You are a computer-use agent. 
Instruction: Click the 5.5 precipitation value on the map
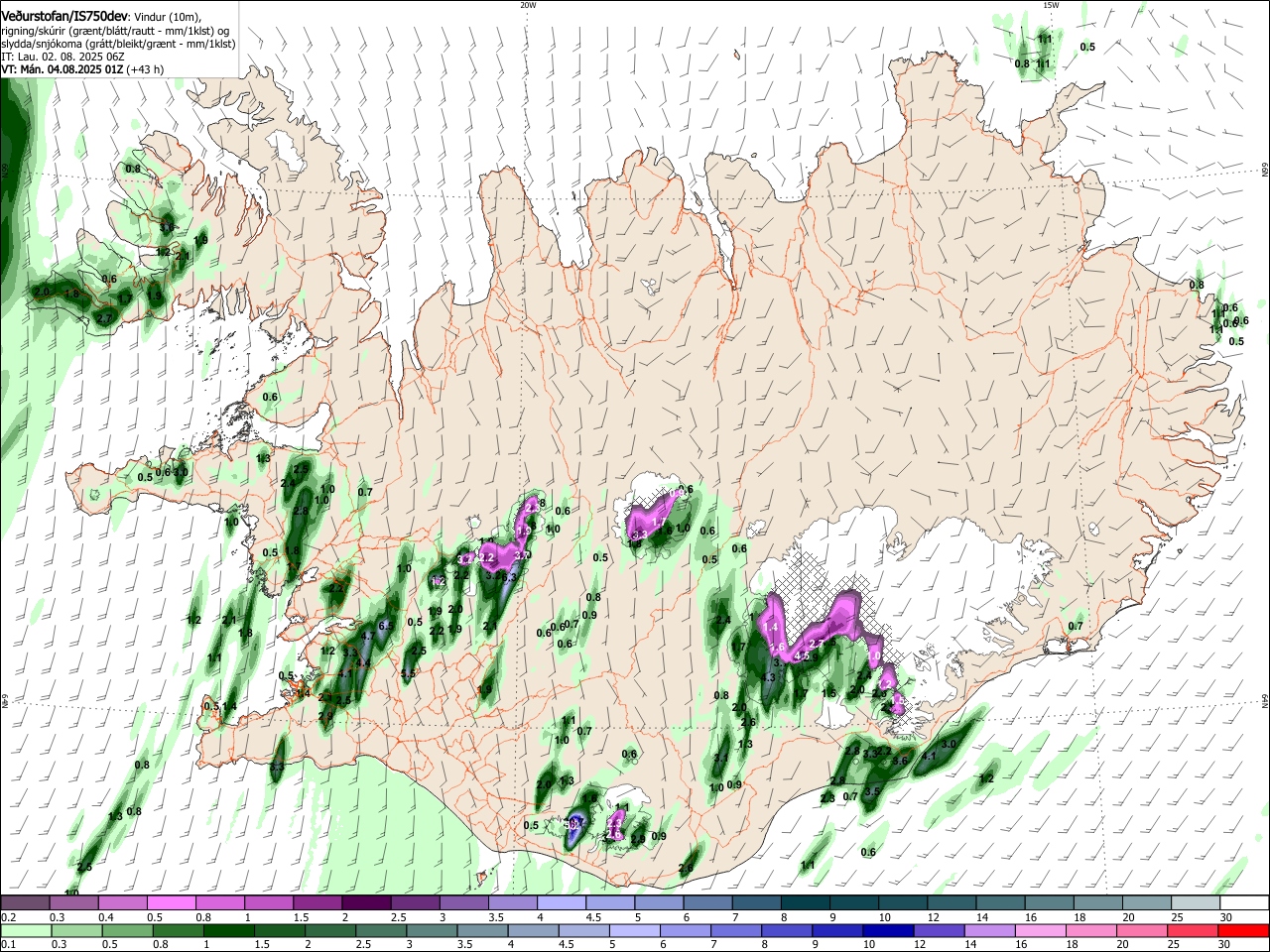pos(408,673)
